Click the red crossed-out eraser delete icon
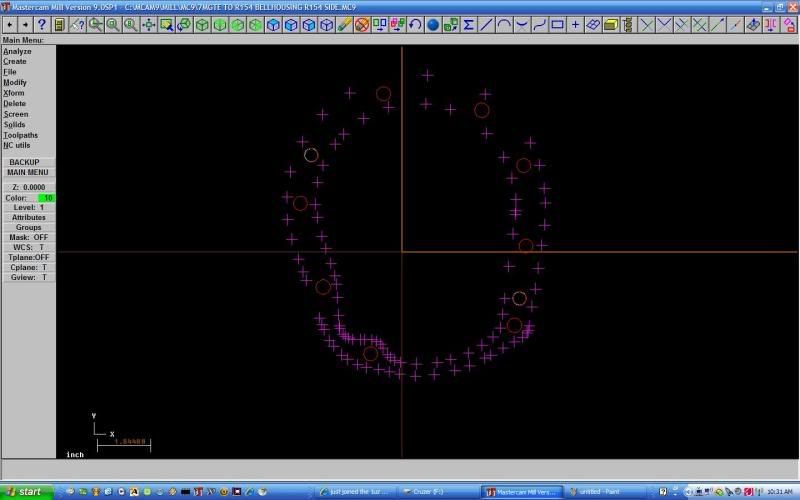Screen dimensions: 800x500 362,24
